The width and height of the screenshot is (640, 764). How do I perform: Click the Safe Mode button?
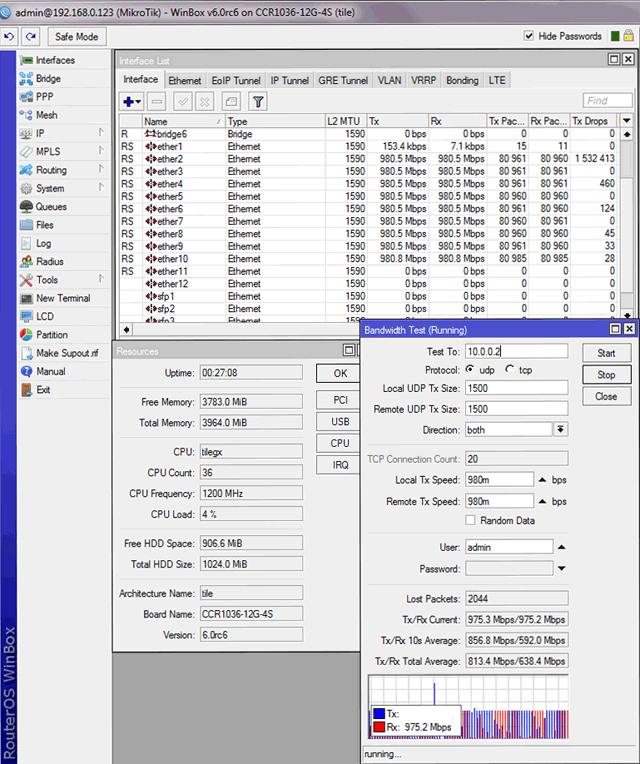pyautogui.click(x=76, y=37)
